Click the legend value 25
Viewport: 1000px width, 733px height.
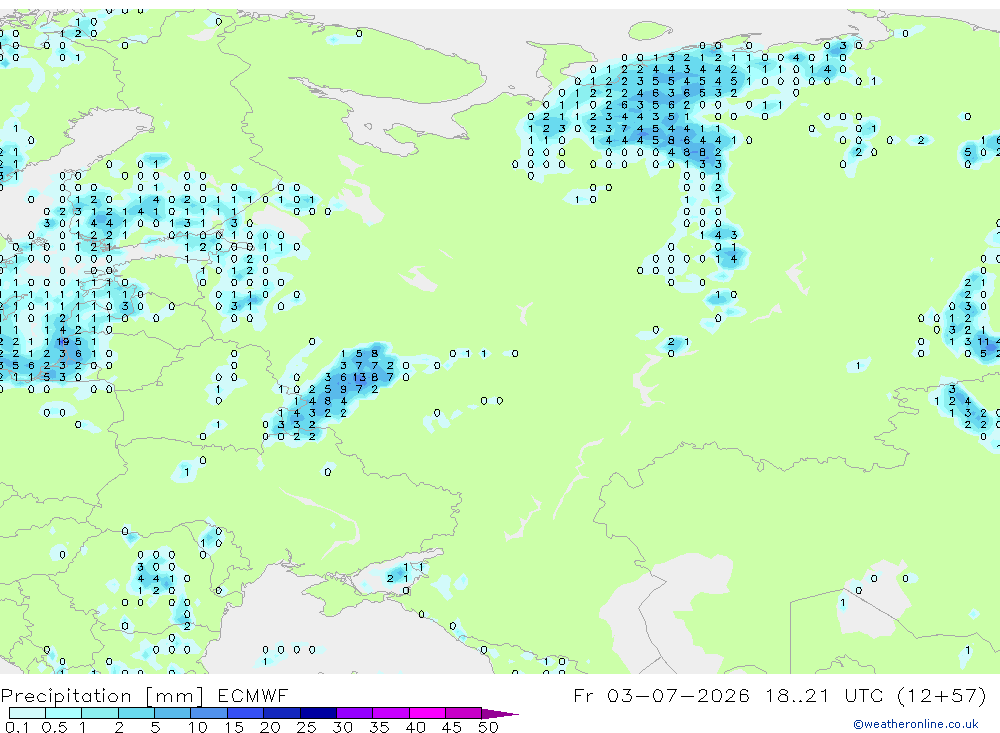[306, 727]
